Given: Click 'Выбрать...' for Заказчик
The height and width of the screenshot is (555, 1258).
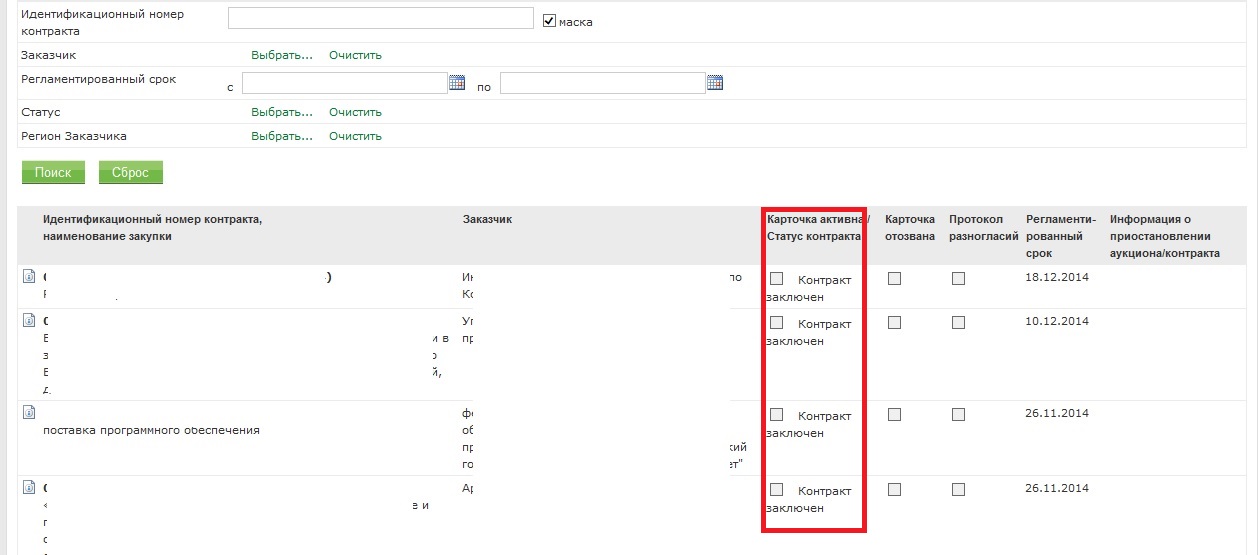Looking at the screenshot, I should coord(281,55).
